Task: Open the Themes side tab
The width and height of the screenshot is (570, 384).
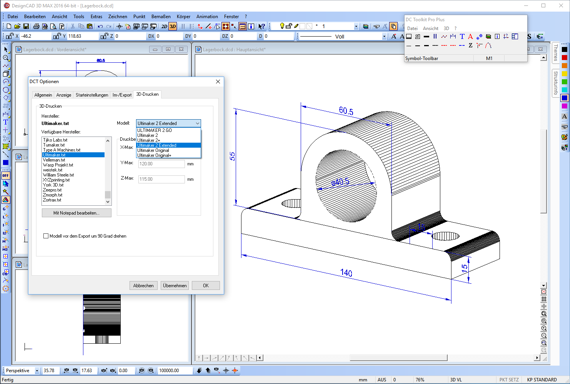Action: click(x=555, y=54)
